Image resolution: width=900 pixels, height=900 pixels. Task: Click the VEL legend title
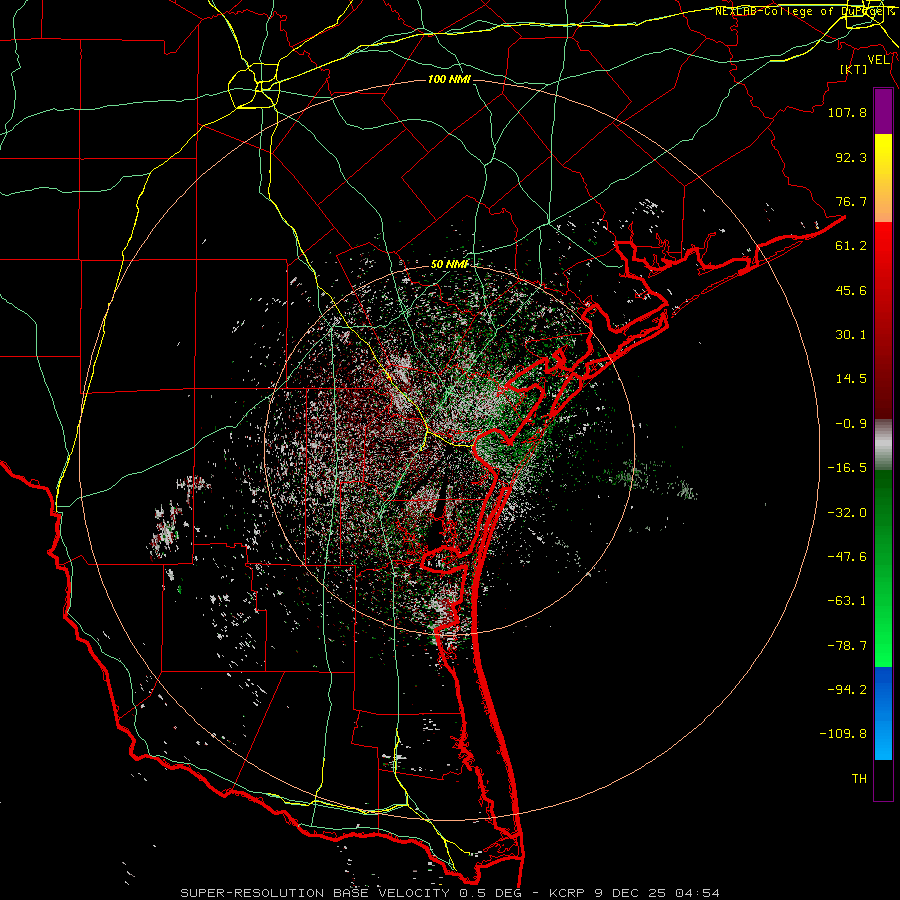(x=878, y=60)
